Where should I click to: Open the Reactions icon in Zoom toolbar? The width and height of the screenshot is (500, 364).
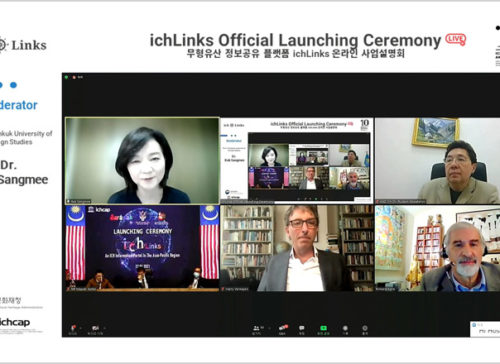(365, 328)
